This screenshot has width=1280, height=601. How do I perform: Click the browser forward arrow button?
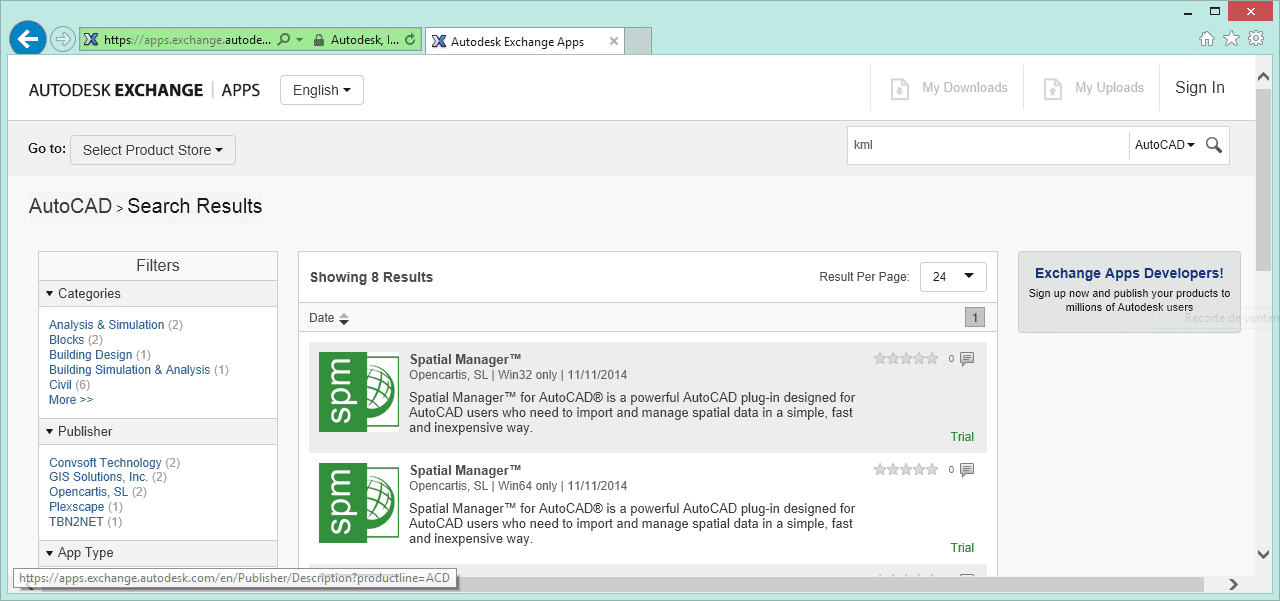click(x=63, y=40)
